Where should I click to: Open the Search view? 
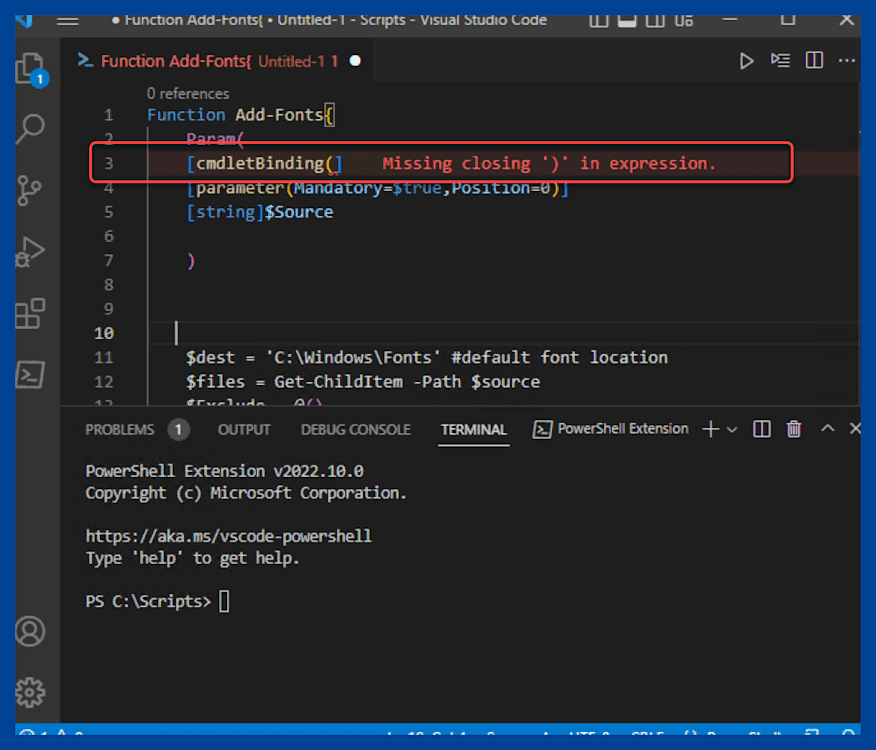tap(31, 130)
